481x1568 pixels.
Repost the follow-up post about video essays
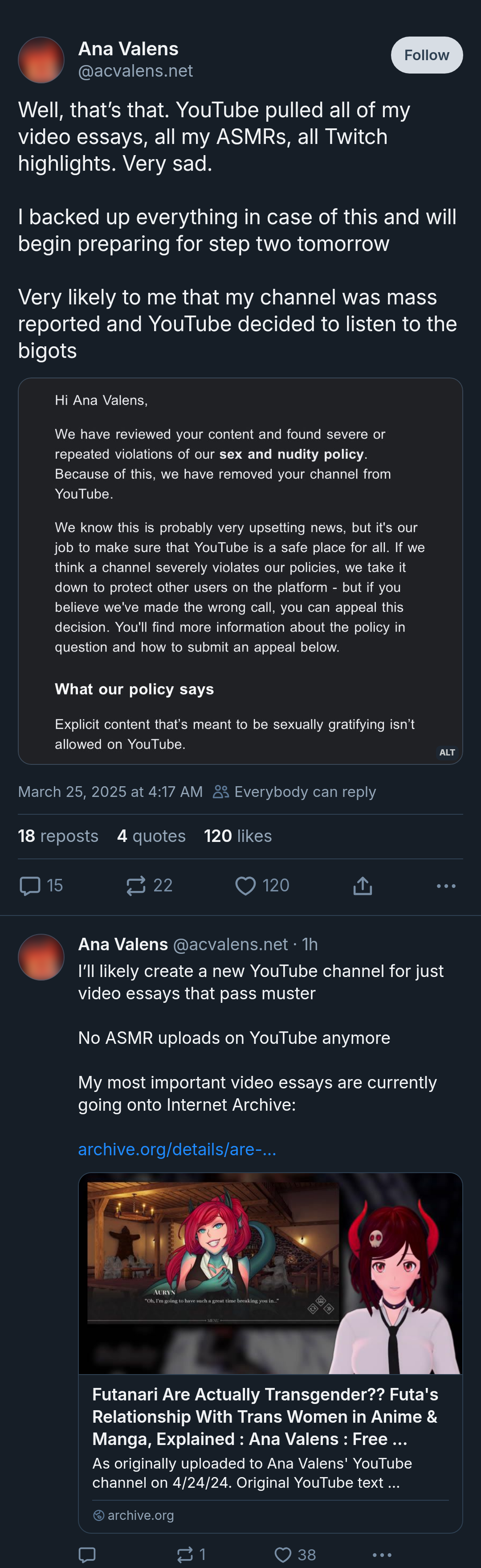pyautogui.click(x=185, y=1555)
